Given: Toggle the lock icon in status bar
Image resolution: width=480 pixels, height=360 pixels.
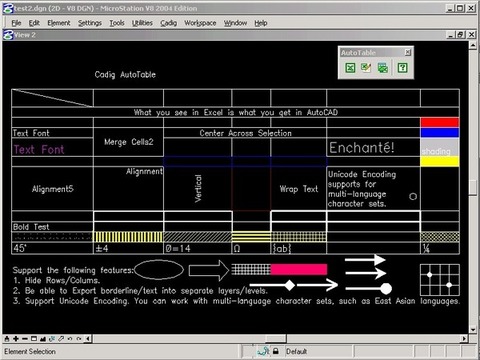Looking at the screenshot, I should click(x=276, y=351).
